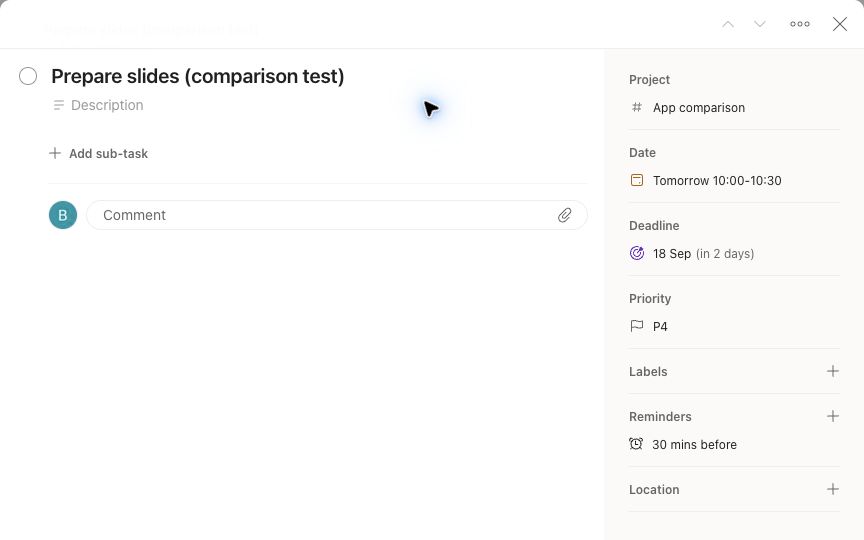Close the task detail view

point(840,24)
